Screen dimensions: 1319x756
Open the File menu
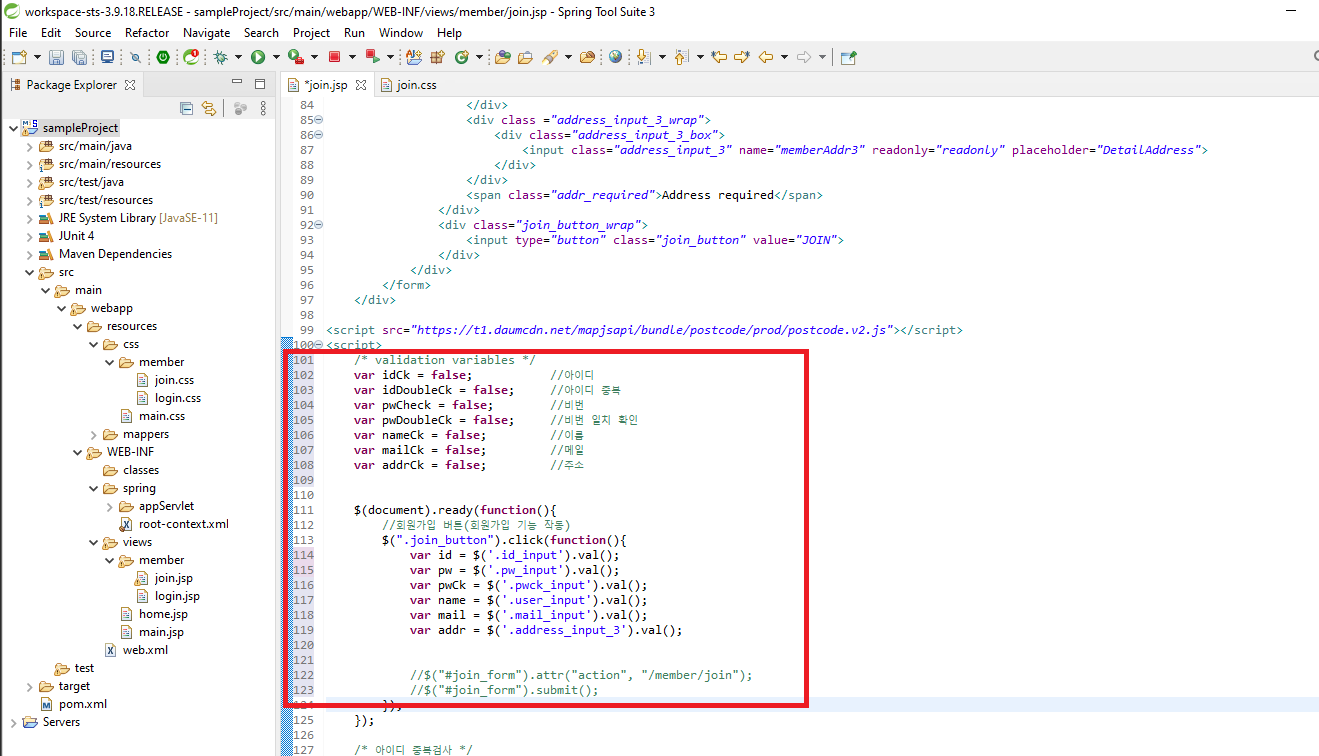[x=18, y=32]
